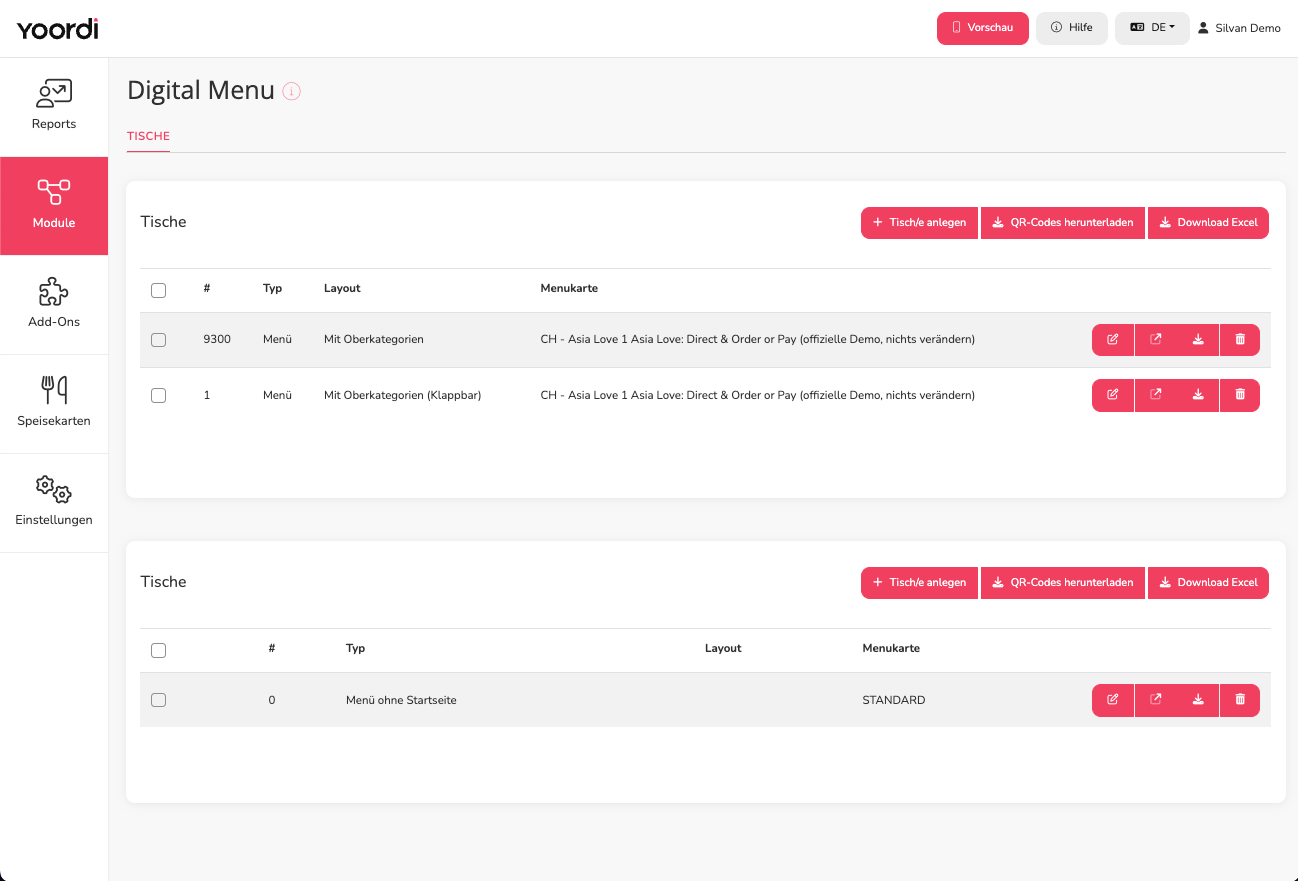1298x881 pixels.
Task: Open the Einstellungen sidebar section
Action: [54, 503]
